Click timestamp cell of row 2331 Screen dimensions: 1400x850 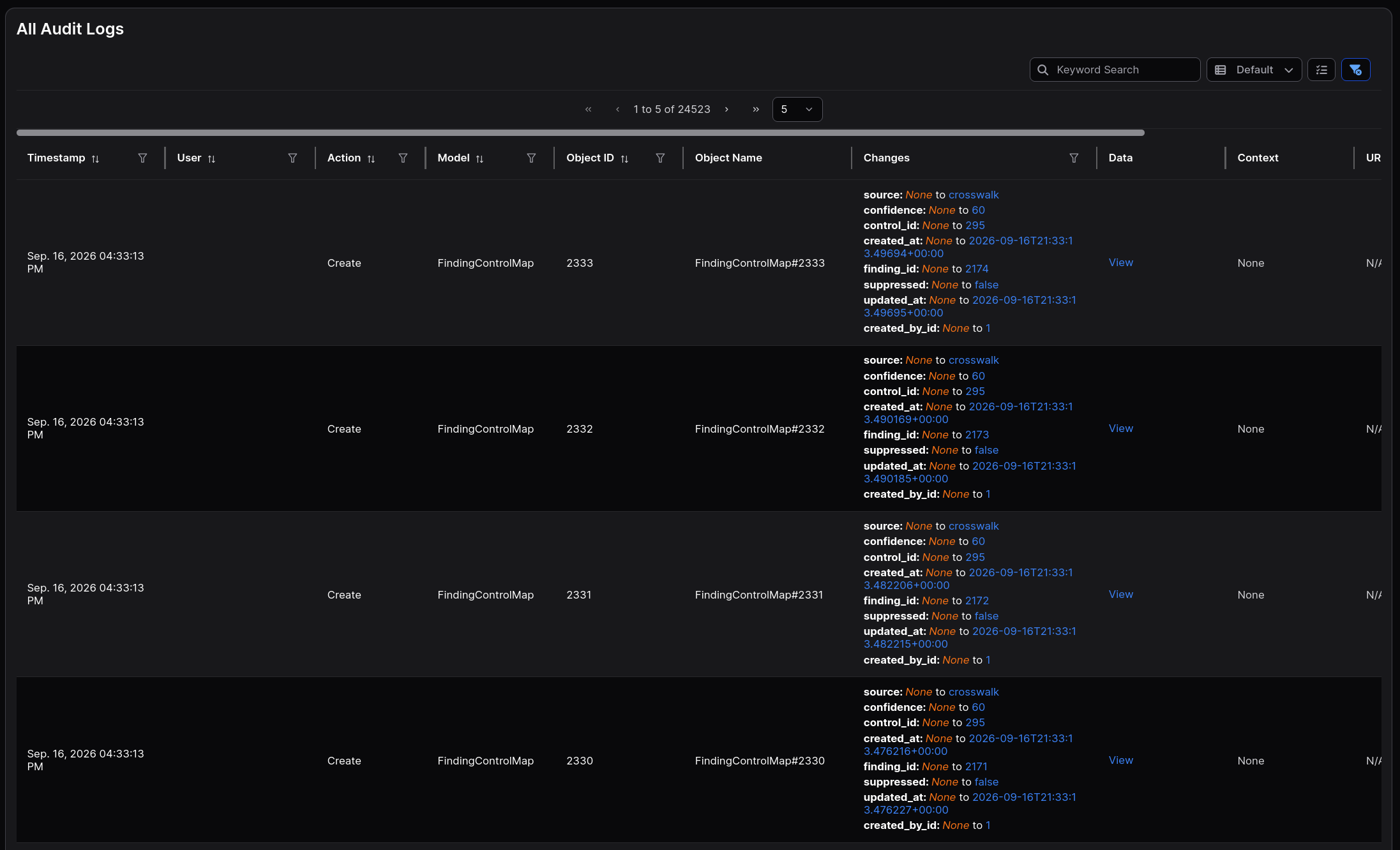click(x=86, y=594)
